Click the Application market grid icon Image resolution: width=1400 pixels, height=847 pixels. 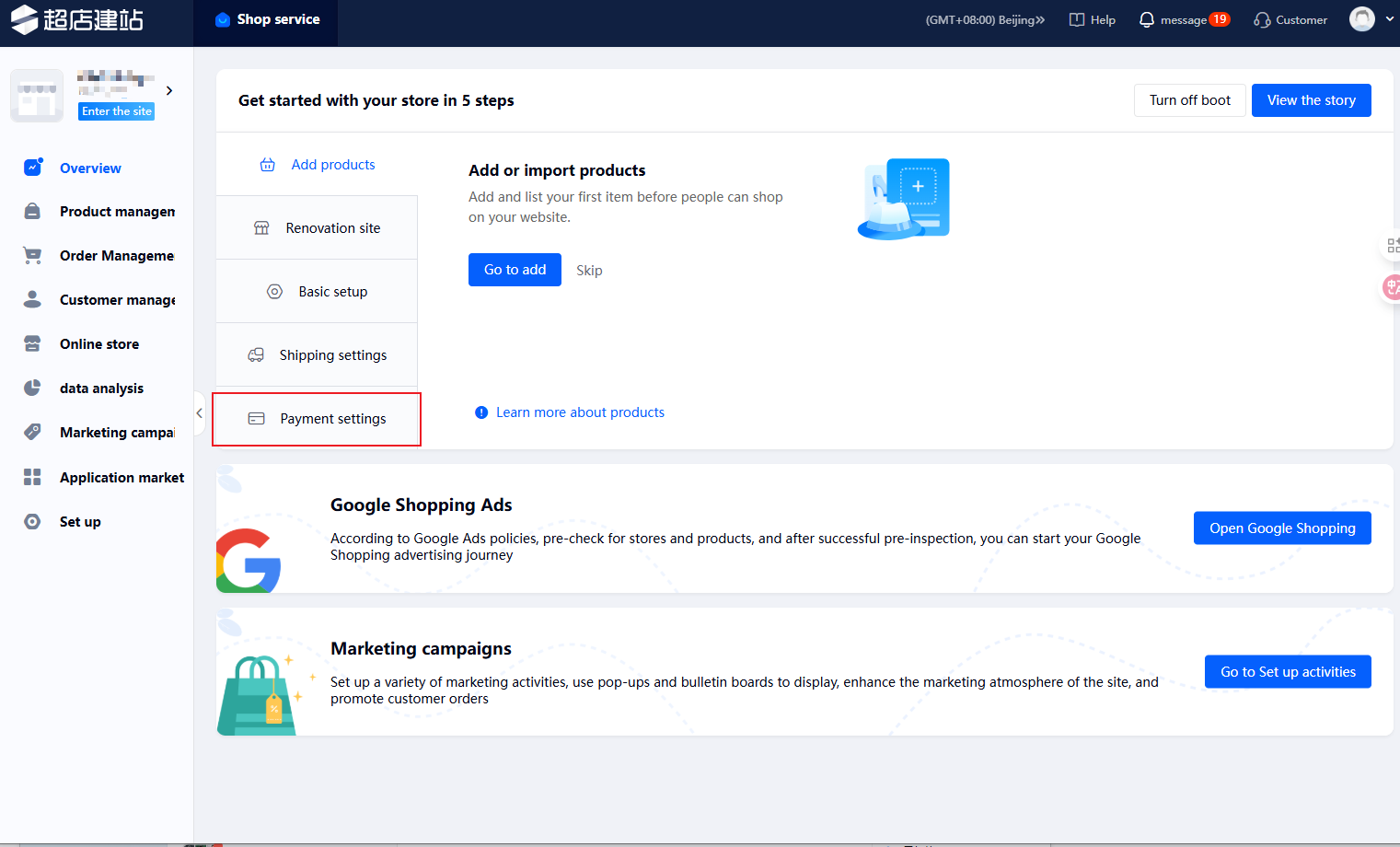click(x=32, y=477)
